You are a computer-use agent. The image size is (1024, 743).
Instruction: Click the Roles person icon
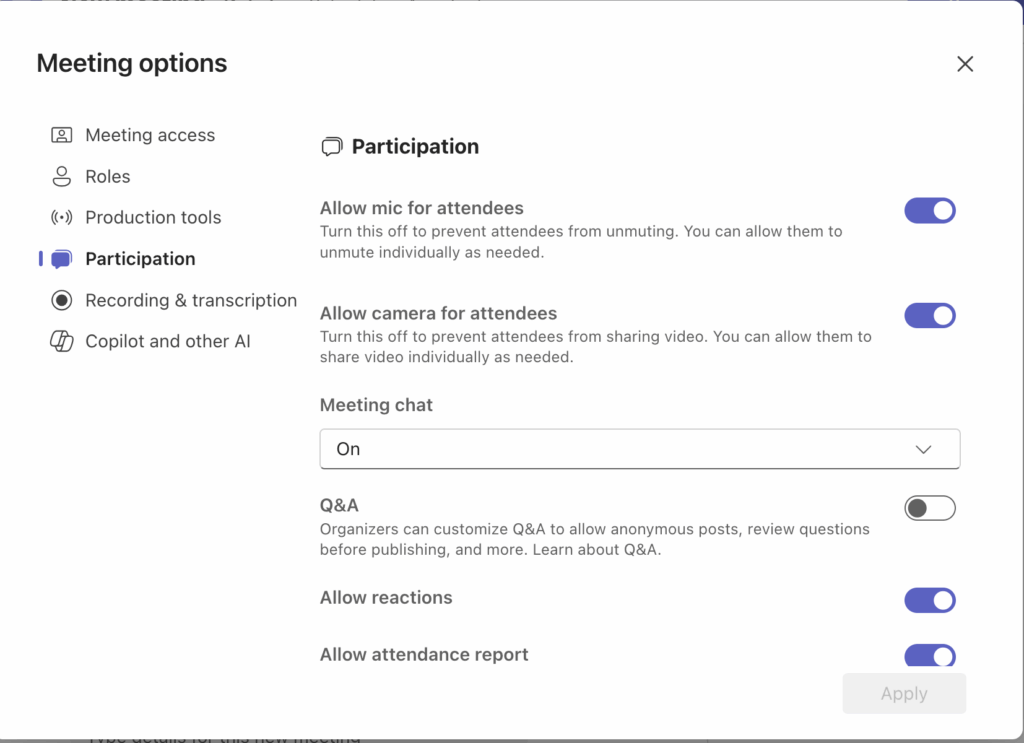62,177
